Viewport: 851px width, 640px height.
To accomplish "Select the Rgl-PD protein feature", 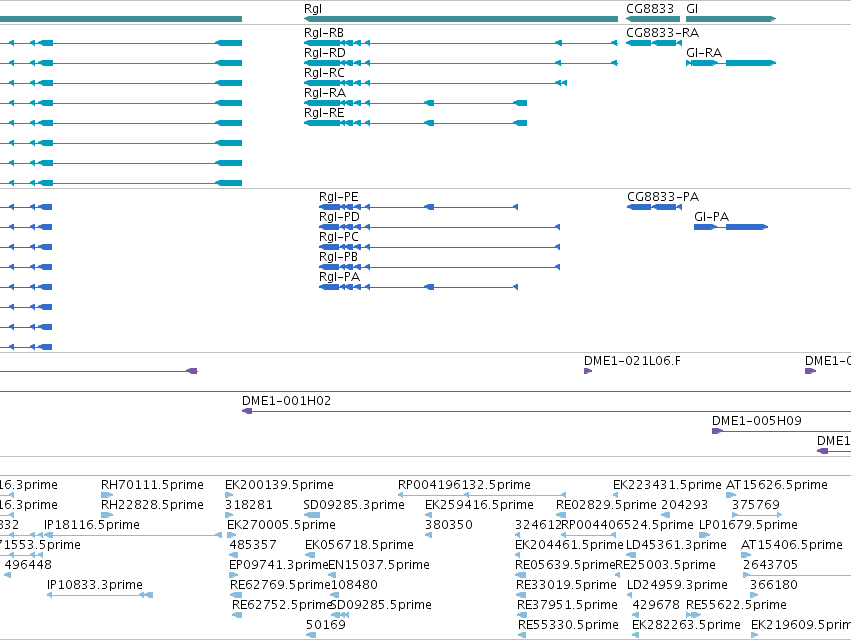I will point(440,227).
